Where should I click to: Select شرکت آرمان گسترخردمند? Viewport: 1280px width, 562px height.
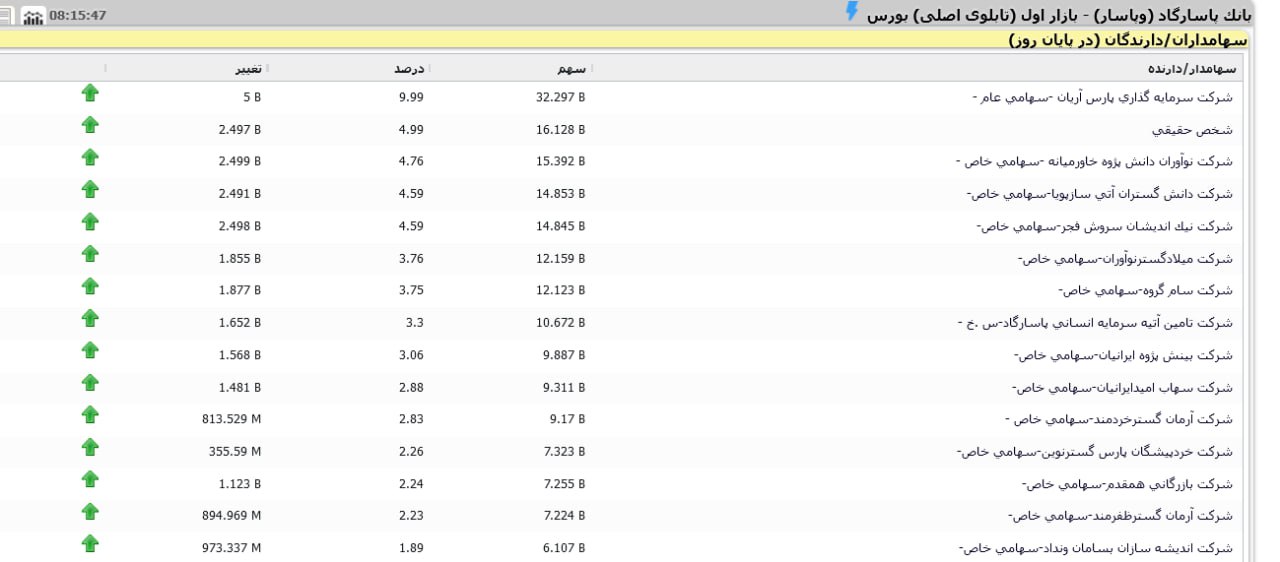pos(1120,419)
